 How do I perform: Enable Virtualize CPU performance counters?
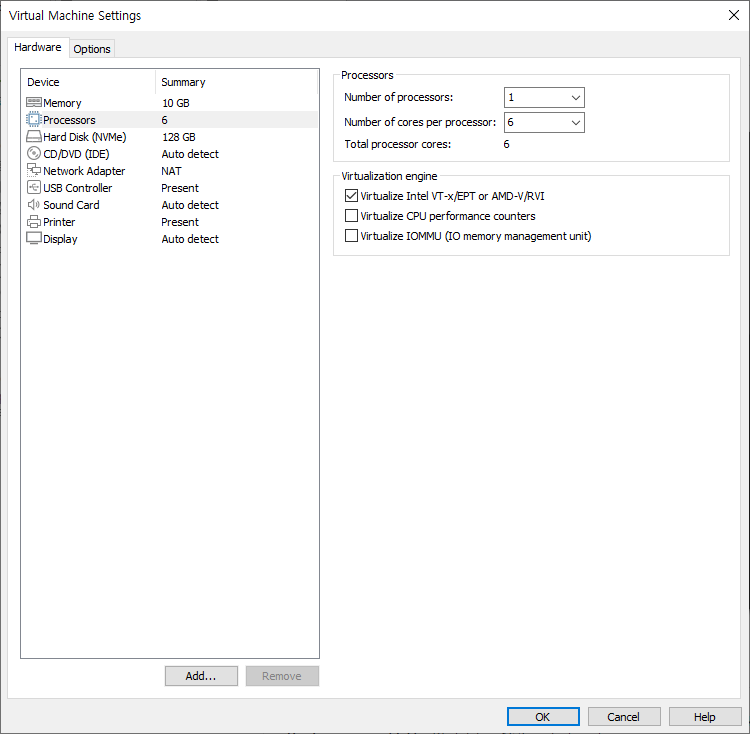(351, 216)
